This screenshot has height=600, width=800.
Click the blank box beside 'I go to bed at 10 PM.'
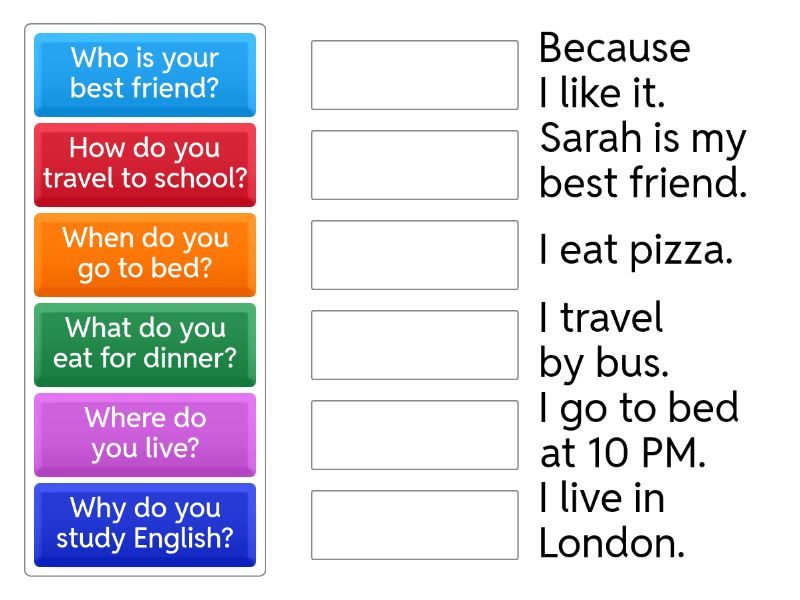click(x=414, y=435)
